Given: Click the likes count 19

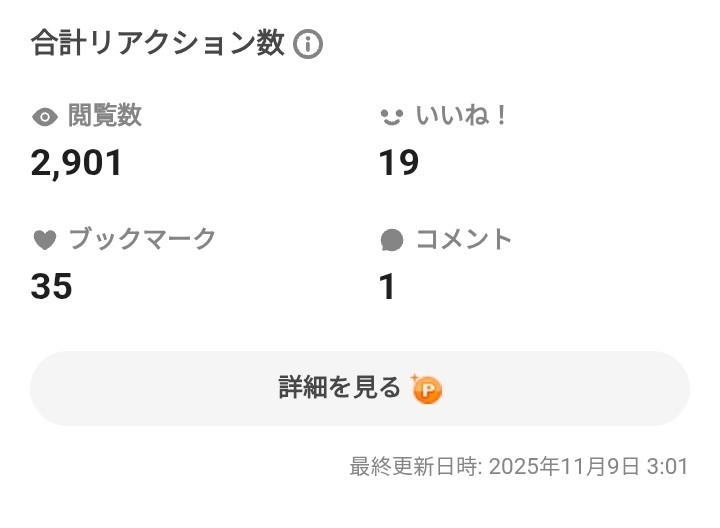Looking at the screenshot, I should [398, 163].
